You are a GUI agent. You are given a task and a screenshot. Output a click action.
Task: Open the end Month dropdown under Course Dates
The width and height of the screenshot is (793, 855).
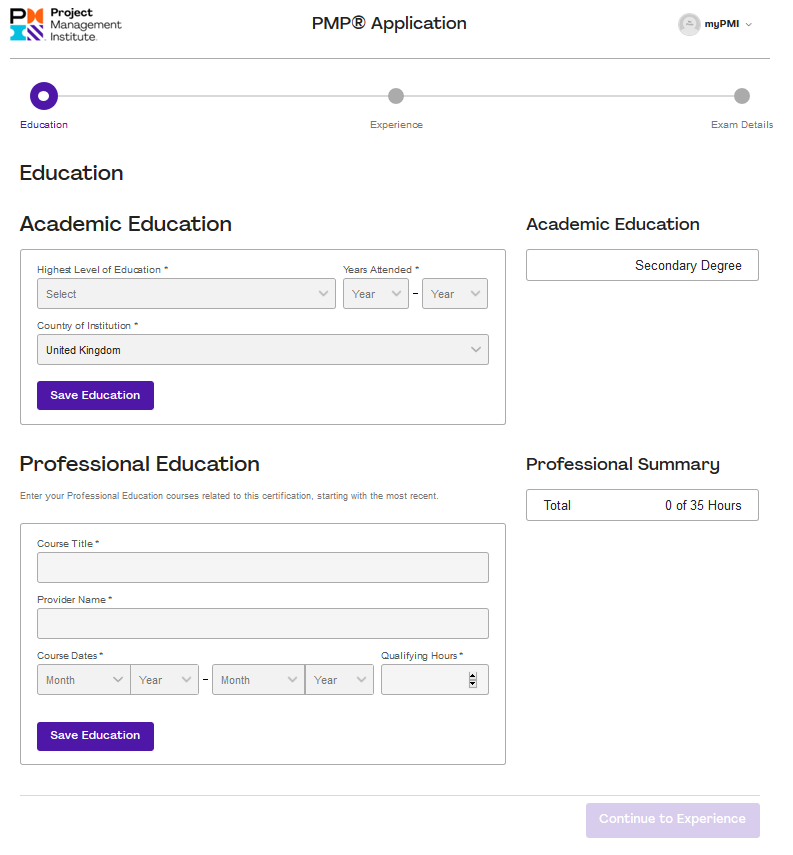click(258, 679)
